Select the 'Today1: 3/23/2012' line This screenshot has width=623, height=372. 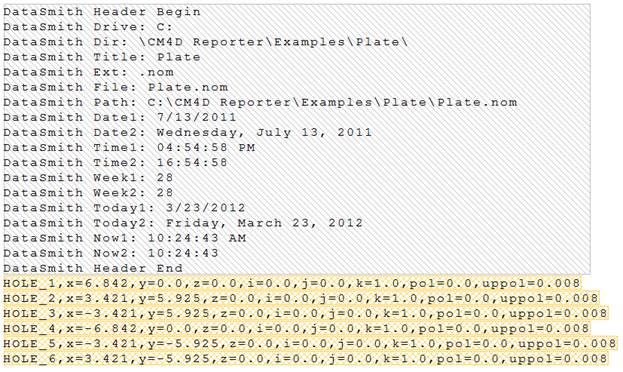124,208
